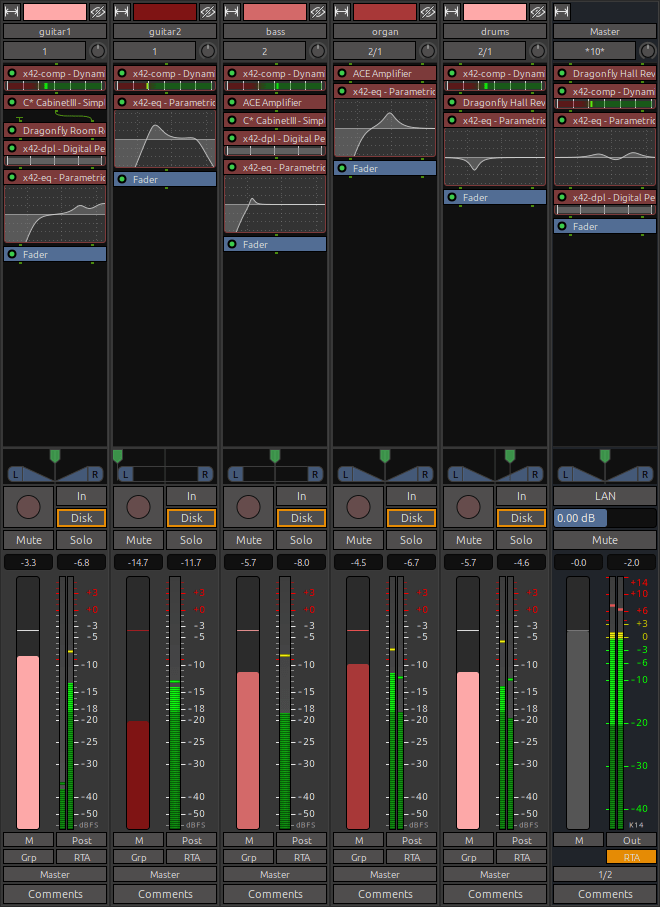Bypass the ACE Amplifier on organ
The width and height of the screenshot is (660, 907).
click(342, 74)
